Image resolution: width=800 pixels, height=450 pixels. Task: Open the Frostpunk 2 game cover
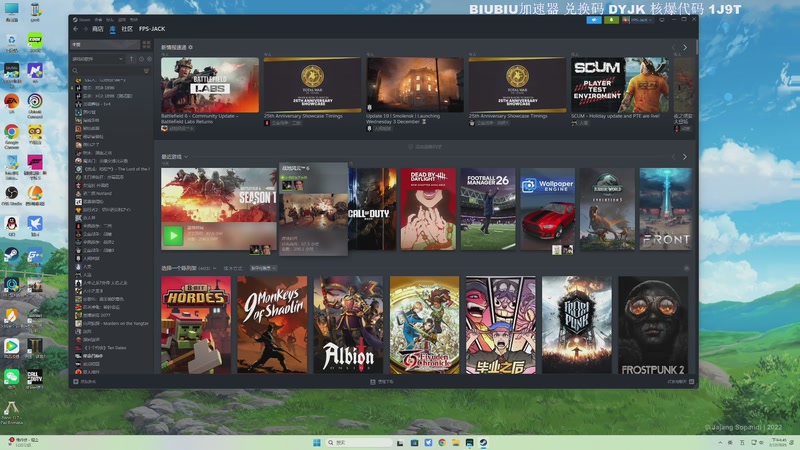pyautogui.click(x=653, y=325)
